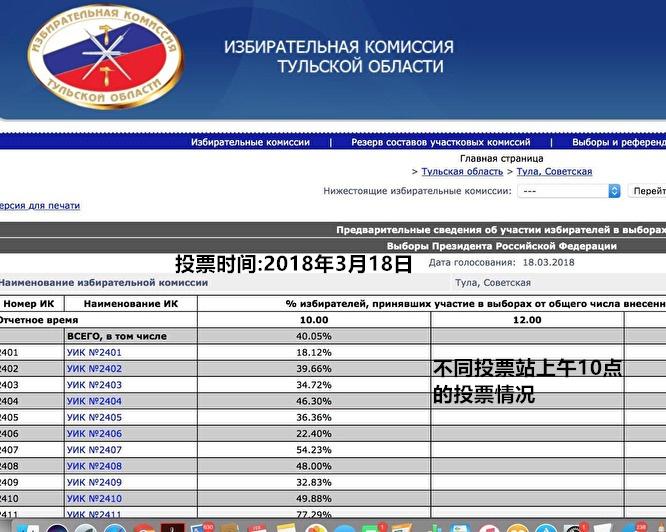This screenshot has height=532, width=666.
Task: Select the 40.05% total turnout value
Action: 314,336
